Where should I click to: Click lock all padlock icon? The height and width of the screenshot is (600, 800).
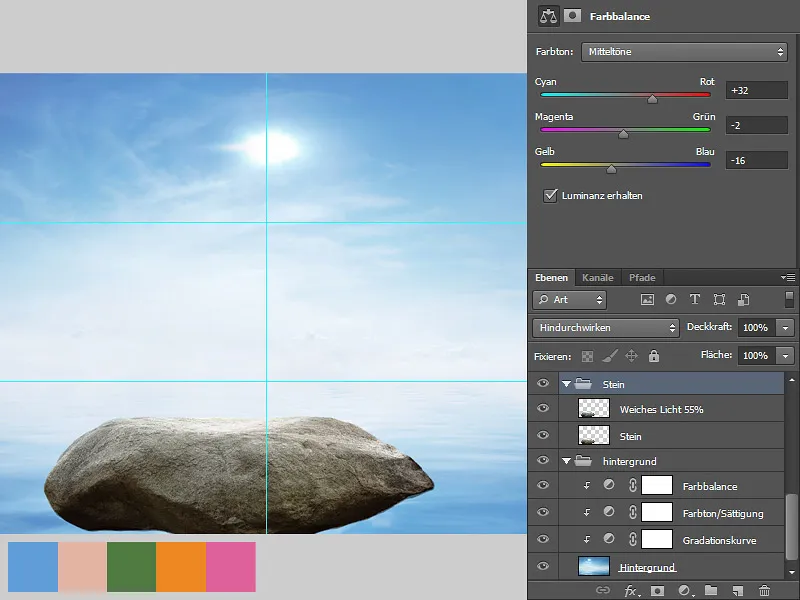click(654, 356)
